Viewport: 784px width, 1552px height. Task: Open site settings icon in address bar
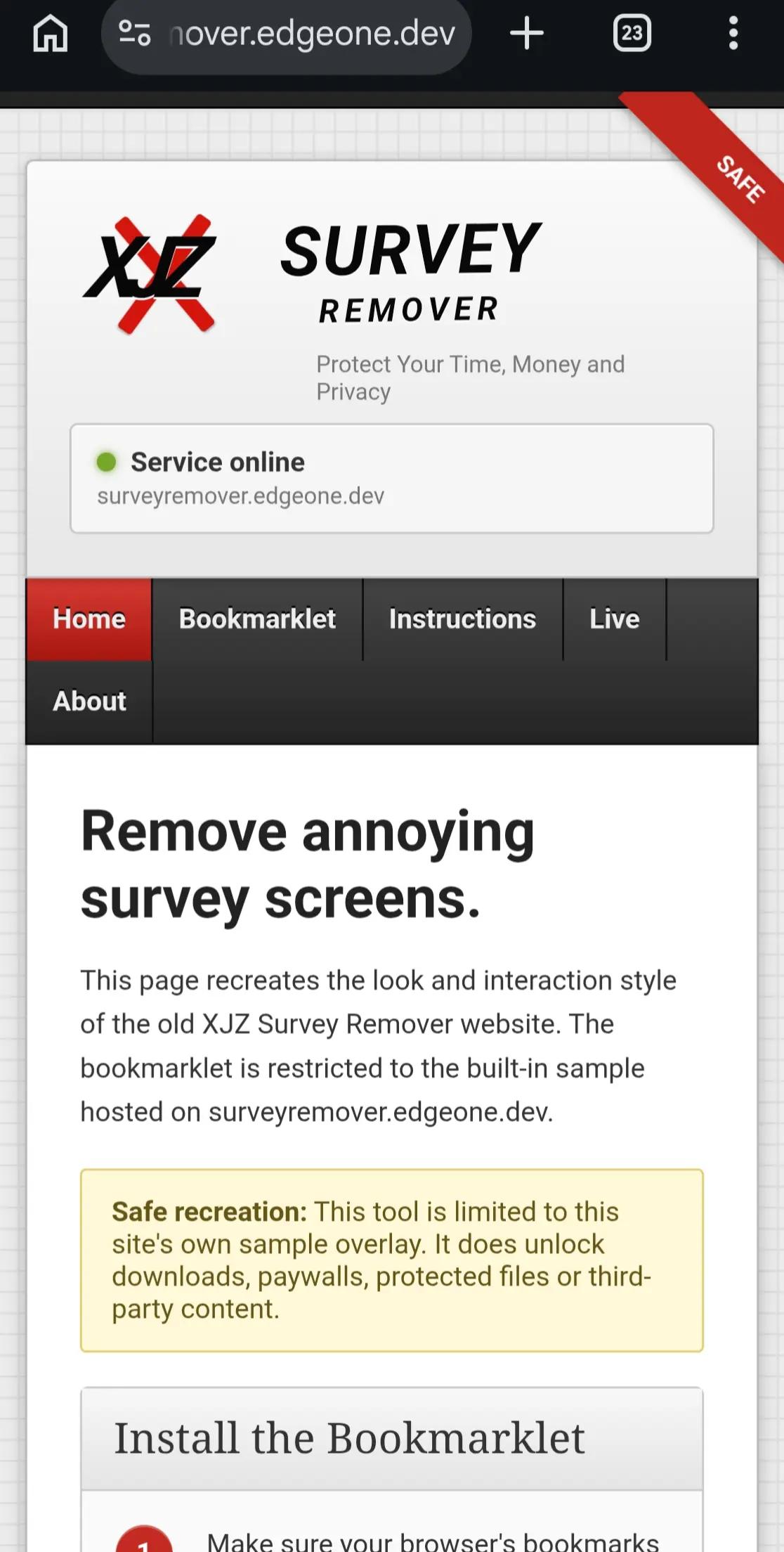click(134, 33)
